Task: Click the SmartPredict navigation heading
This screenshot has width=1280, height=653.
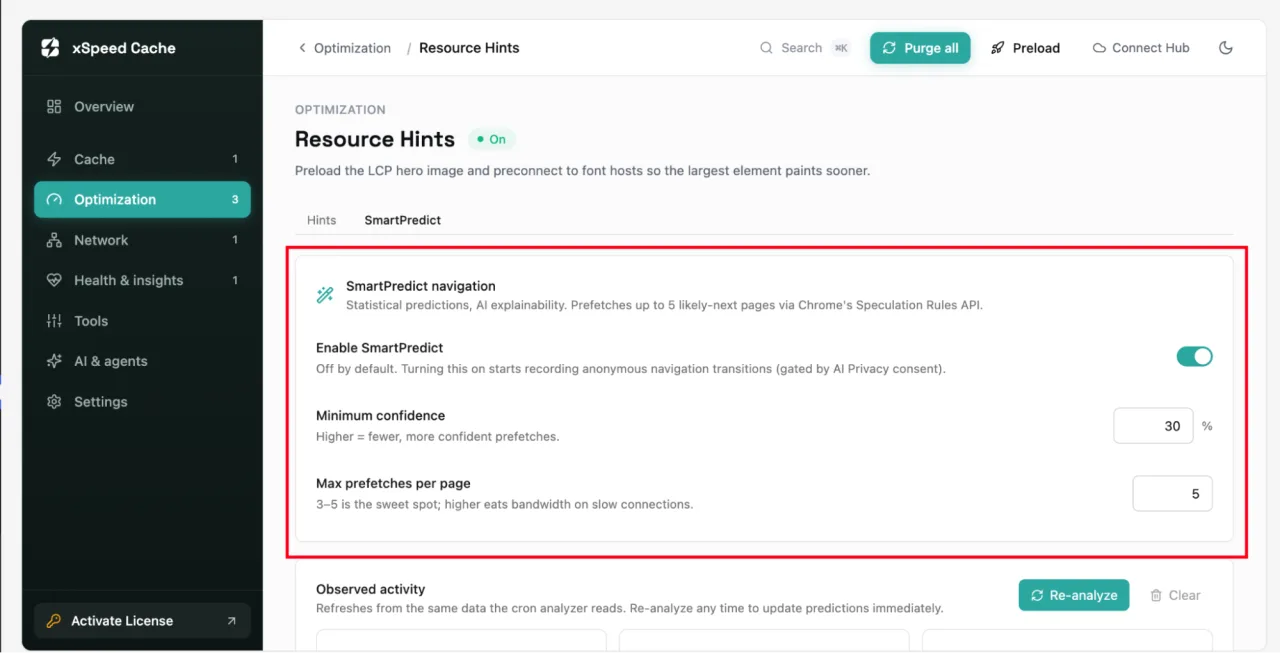Action: pyautogui.click(x=421, y=286)
